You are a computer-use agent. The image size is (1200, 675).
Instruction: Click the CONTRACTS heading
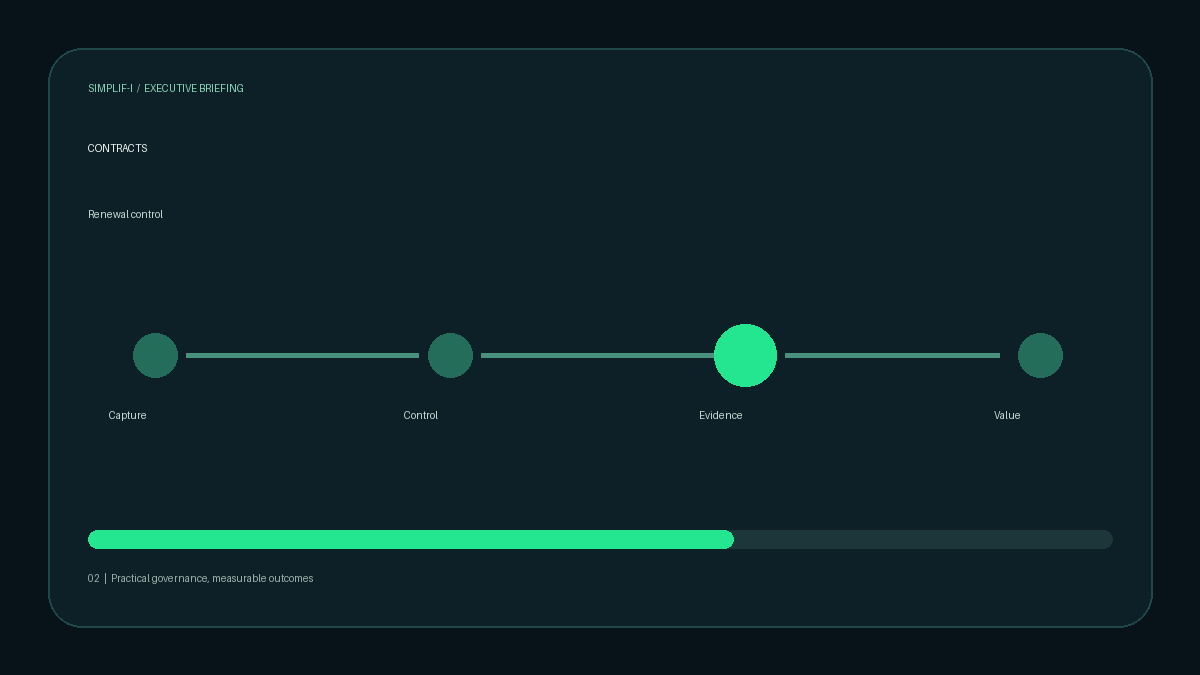click(117, 148)
